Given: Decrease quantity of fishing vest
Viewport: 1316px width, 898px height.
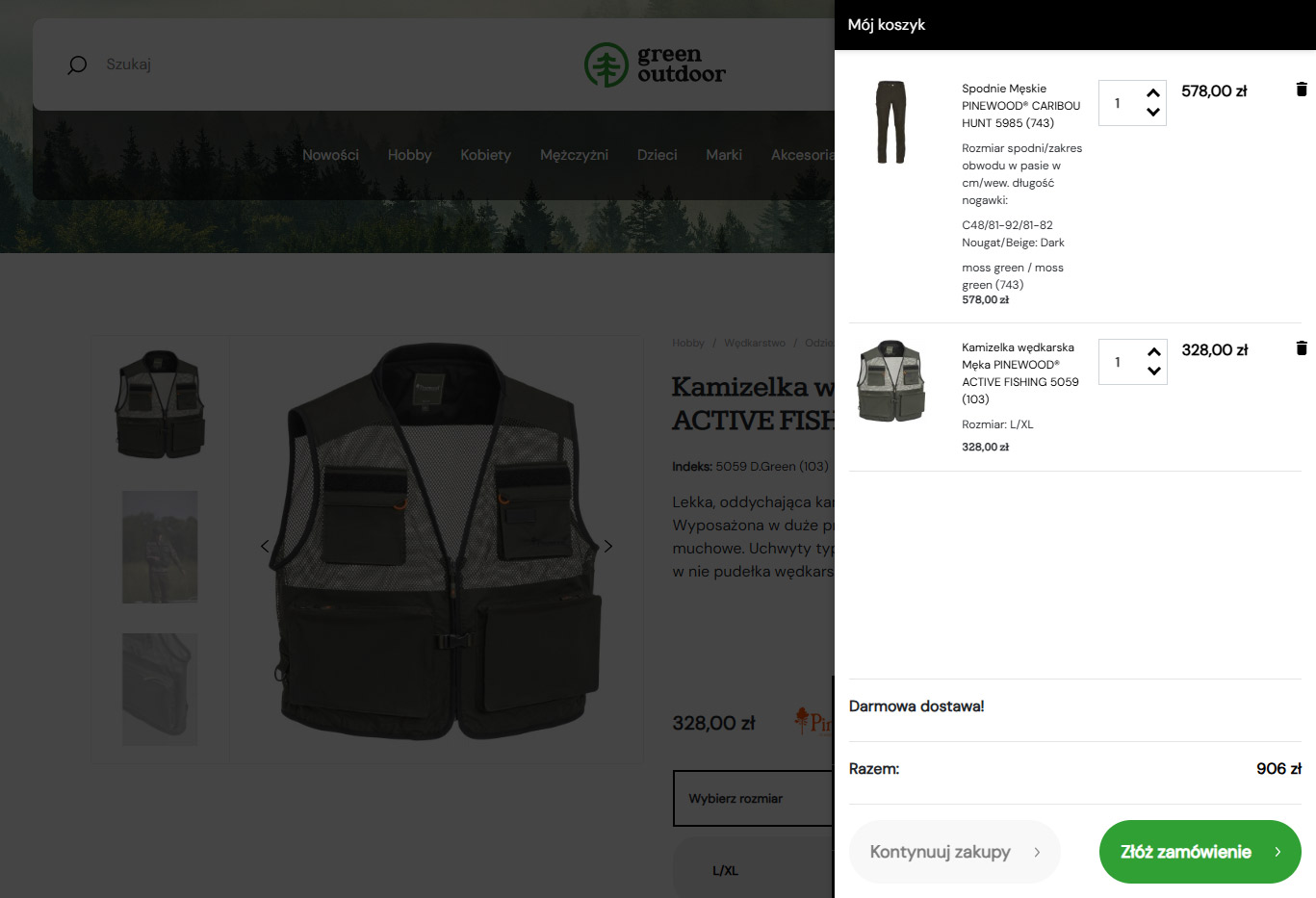Looking at the screenshot, I should click(1153, 372).
